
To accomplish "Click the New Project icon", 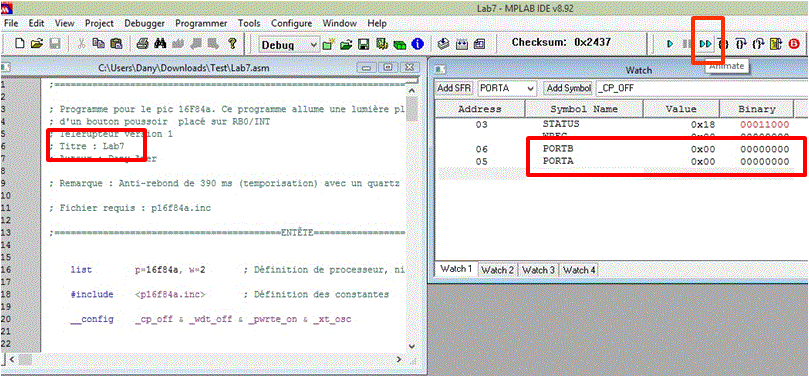I will [329, 45].
